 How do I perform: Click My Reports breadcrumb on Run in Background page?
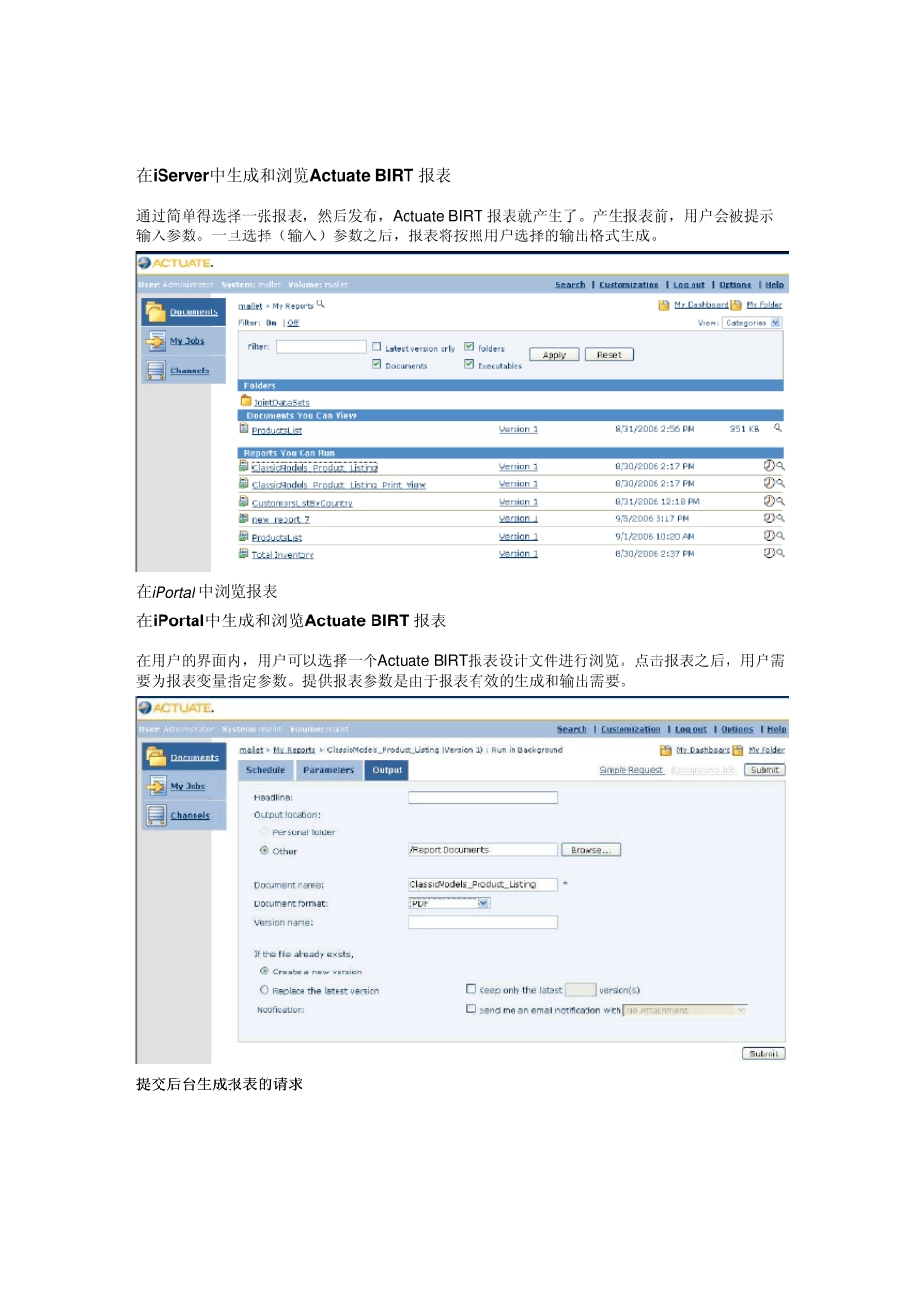294,750
